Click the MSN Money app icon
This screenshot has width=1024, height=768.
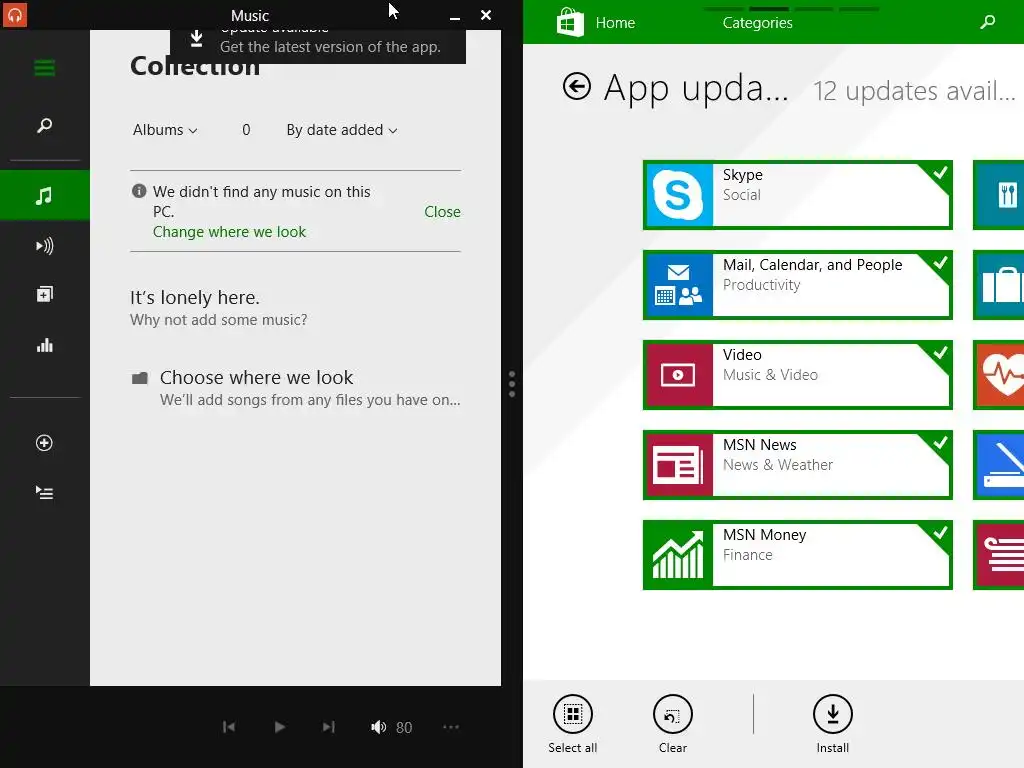click(x=679, y=555)
